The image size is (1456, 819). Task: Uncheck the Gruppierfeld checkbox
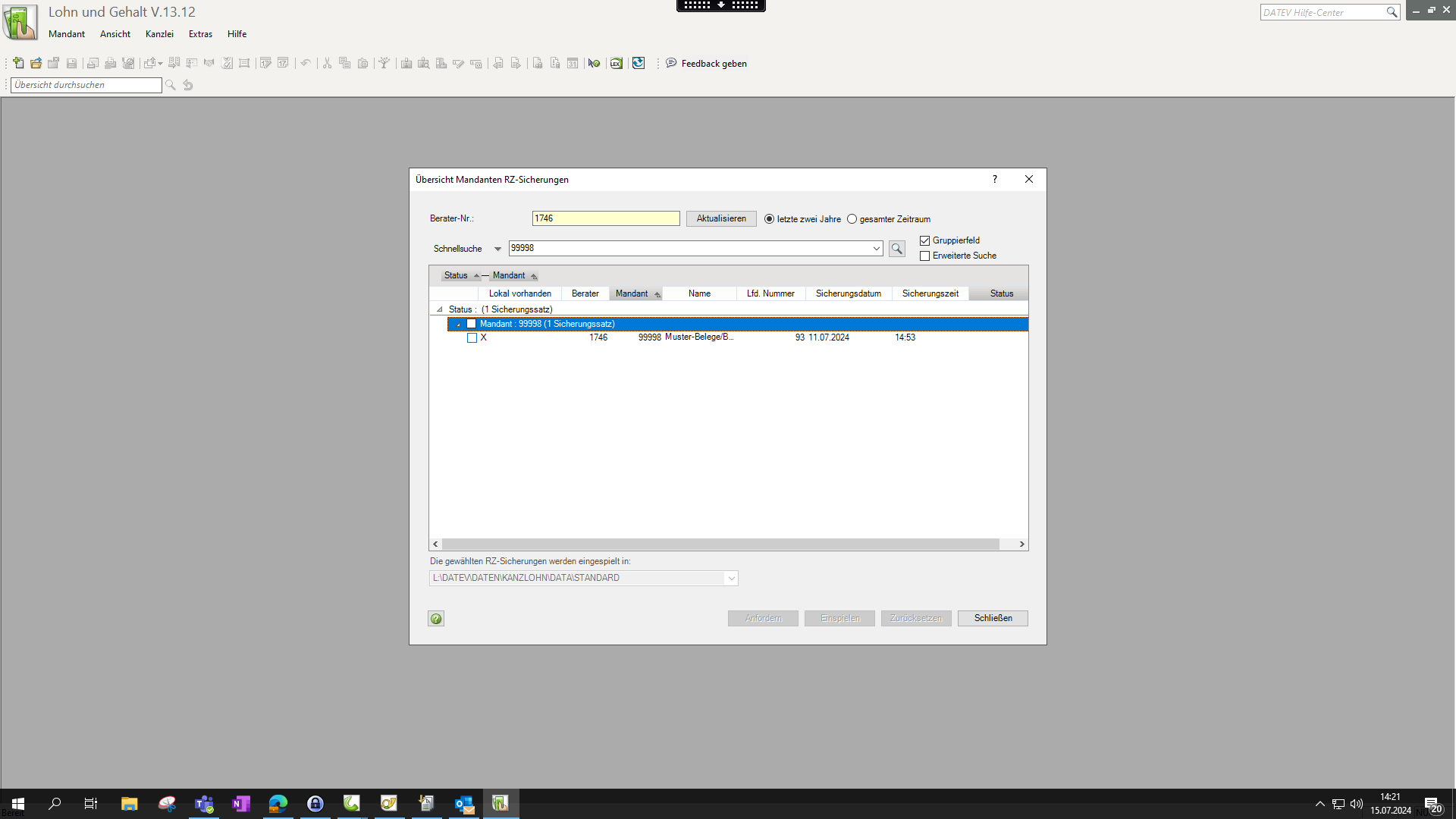[x=924, y=240]
